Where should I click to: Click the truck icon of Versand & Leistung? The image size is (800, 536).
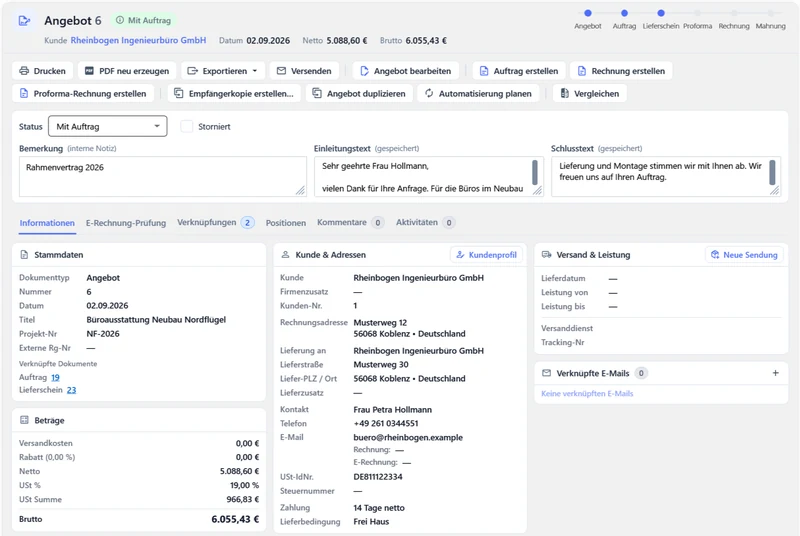coord(546,254)
